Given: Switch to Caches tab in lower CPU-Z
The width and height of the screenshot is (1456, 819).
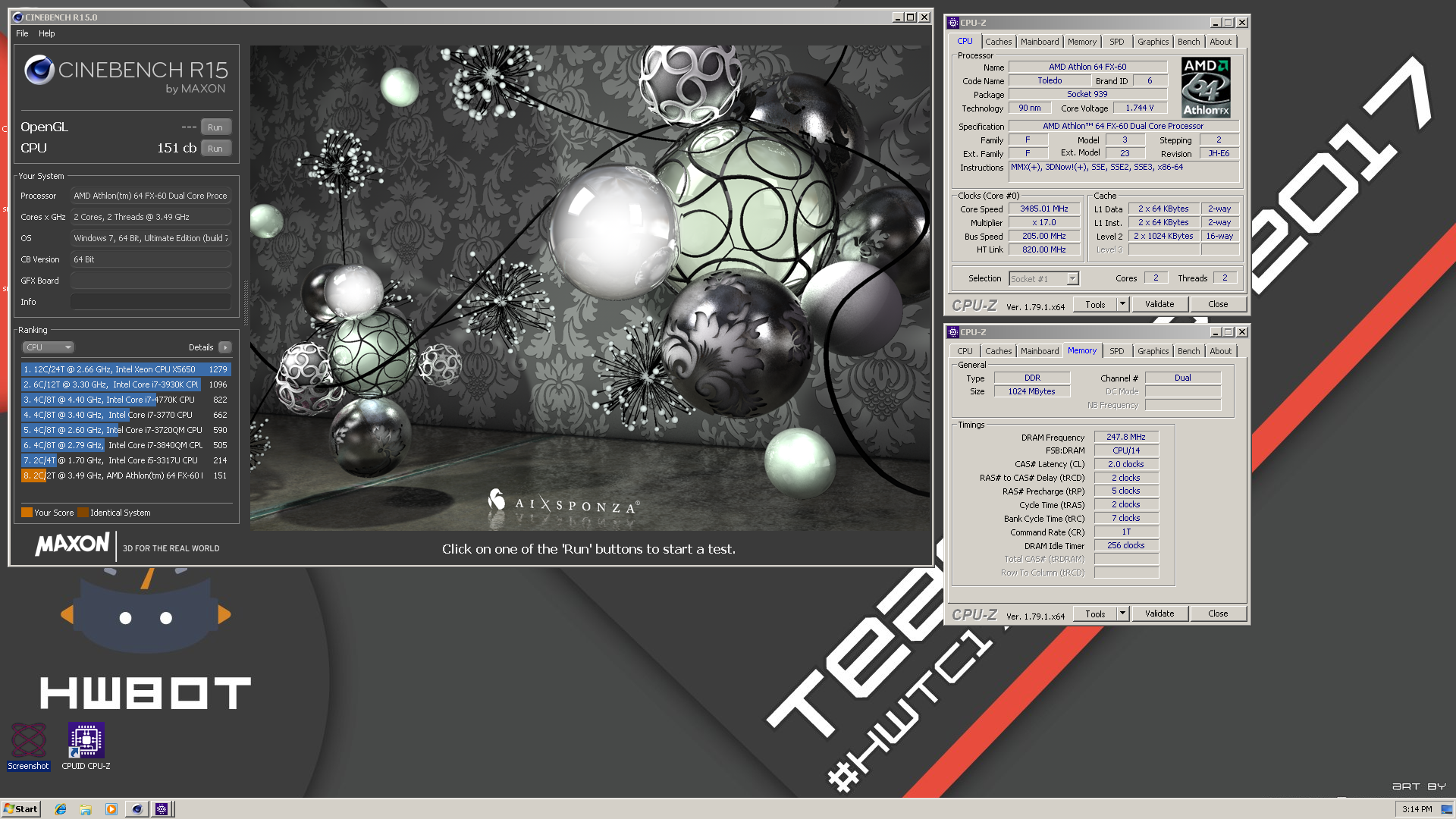Looking at the screenshot, I should pyautogui.click(x=998, y=351).
